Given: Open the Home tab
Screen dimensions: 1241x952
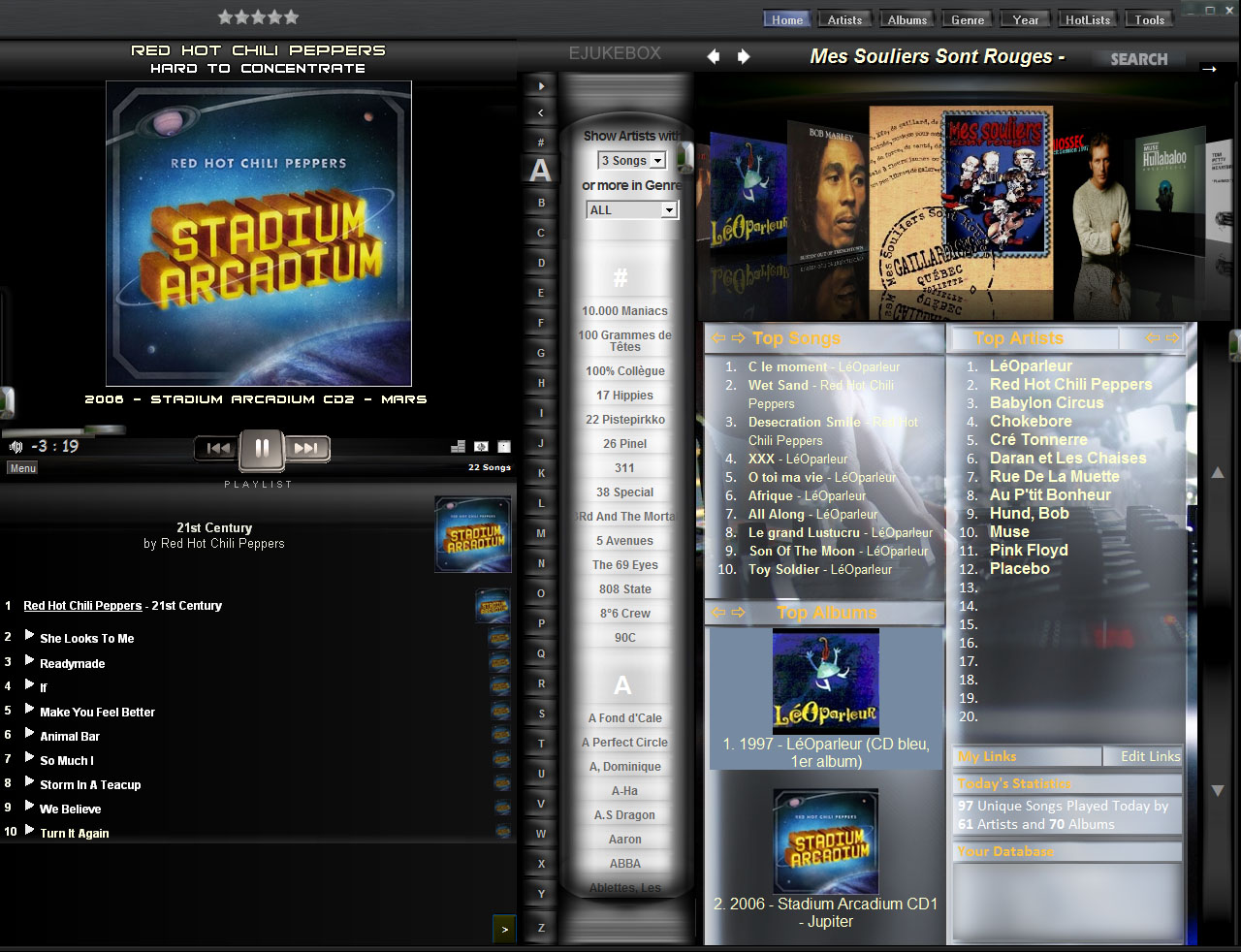Looking at the screenshot, I should coord(787,19).
